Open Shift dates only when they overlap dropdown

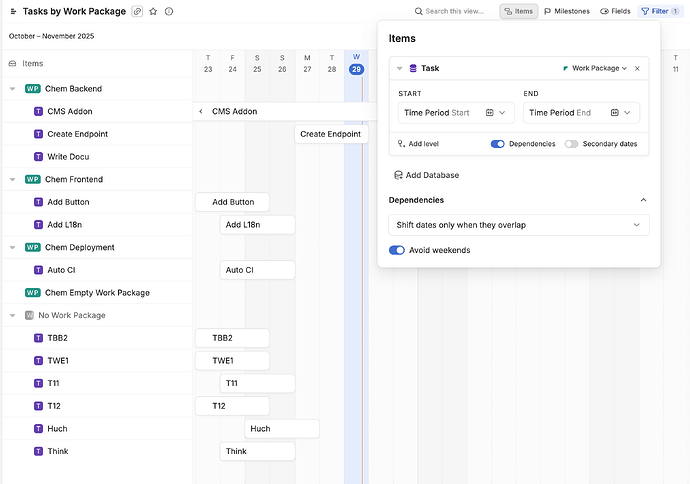tap(519, 225)
